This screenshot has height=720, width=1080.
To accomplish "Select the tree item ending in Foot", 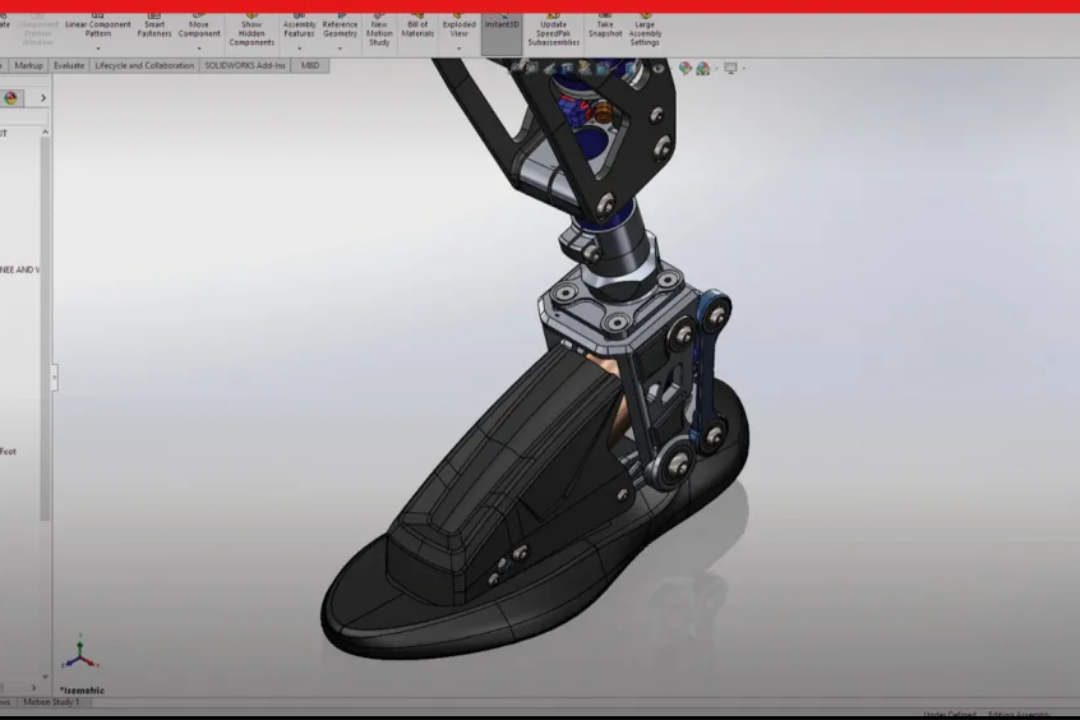I will pos(8,451).
